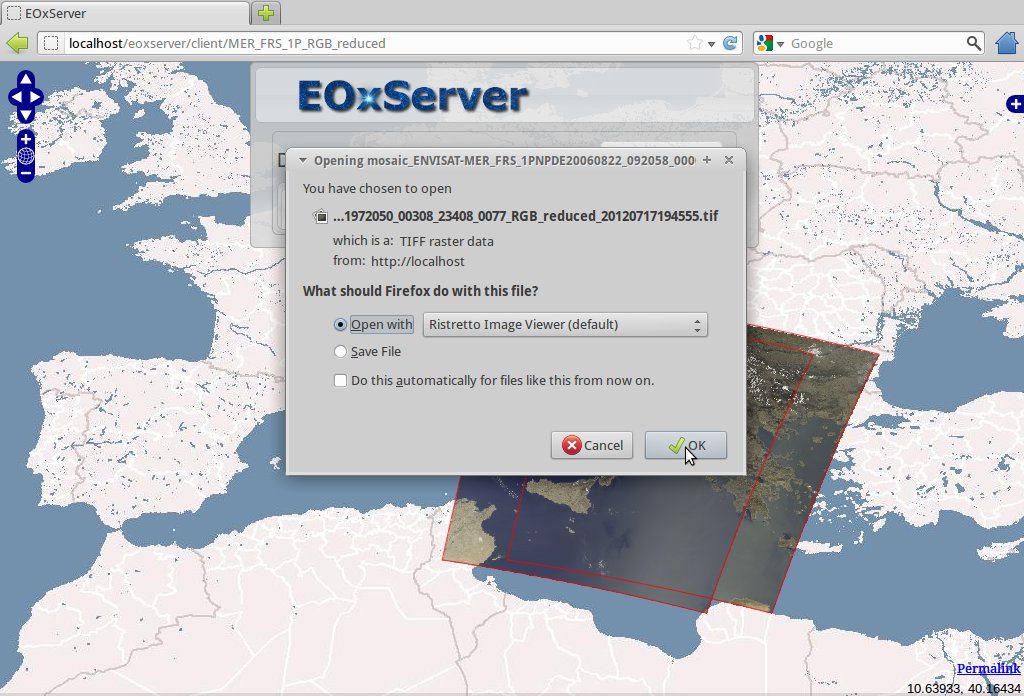Cancel the file download dialog
The width and height of the screenshot is (1024, 696).
point(592,445)
